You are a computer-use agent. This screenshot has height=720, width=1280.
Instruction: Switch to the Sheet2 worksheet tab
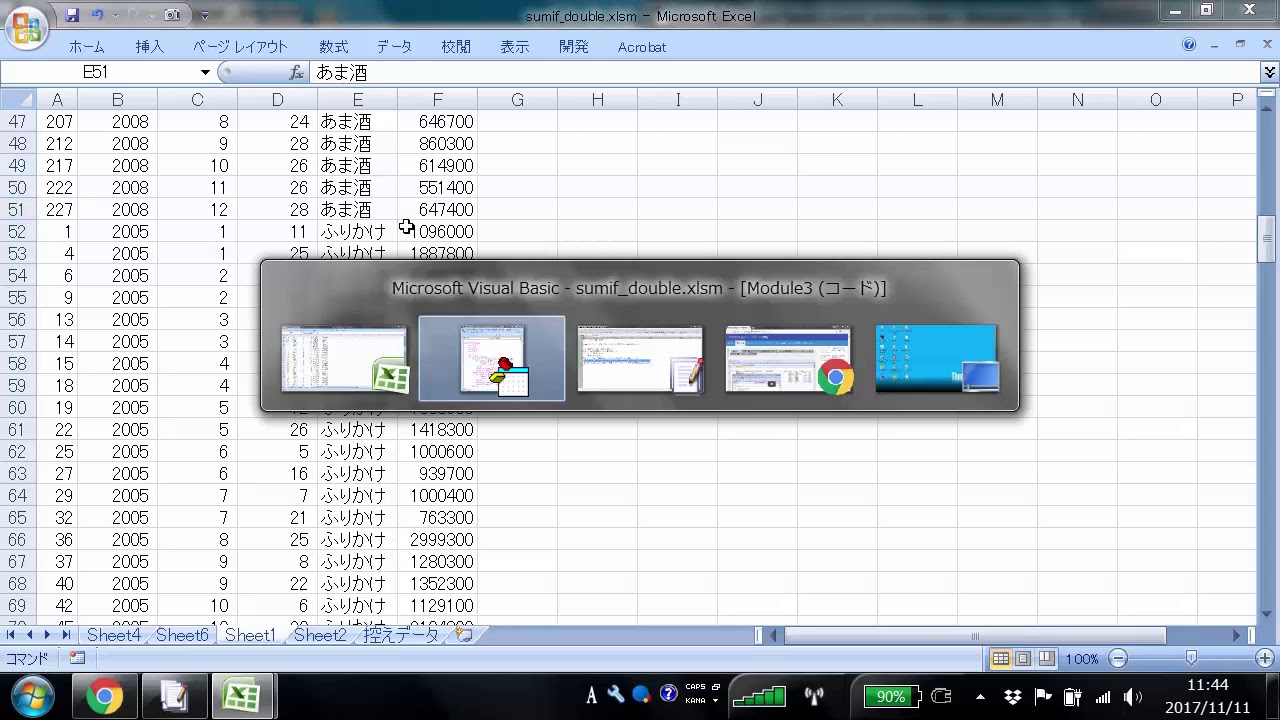click(x=319, y=635)
